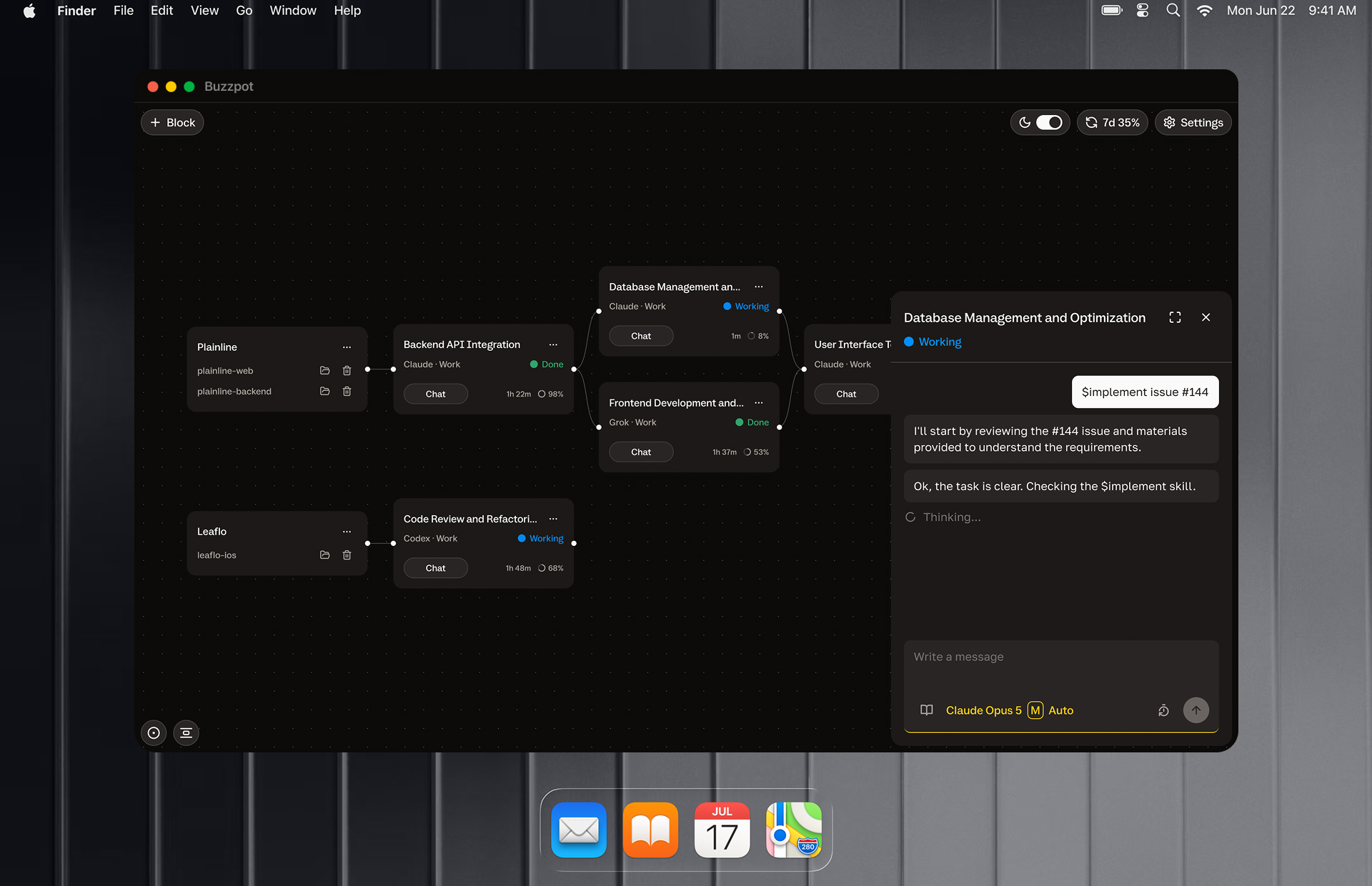Expand chat panel to fullscreen
1372x886 pixels.
tap(1175, 317)
